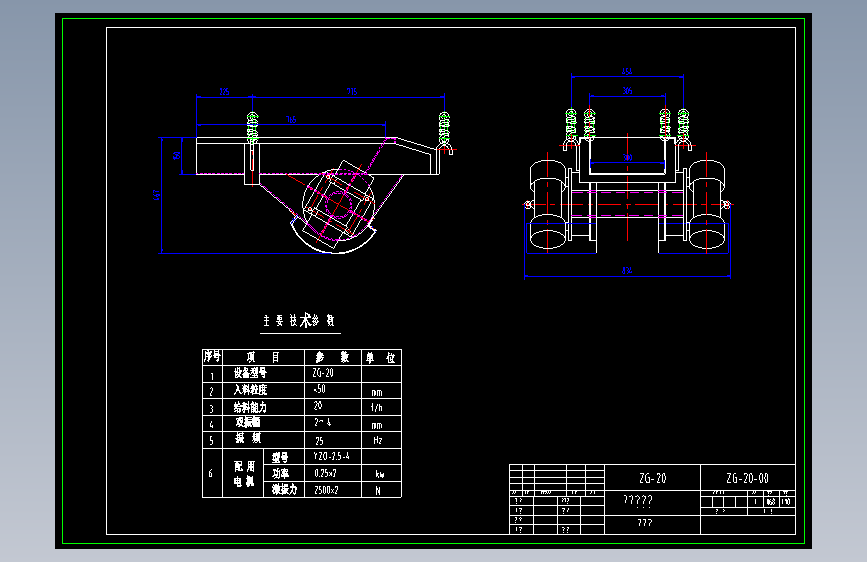Click the 'ZG-20' value in the parameter table

tap(323, 373)
